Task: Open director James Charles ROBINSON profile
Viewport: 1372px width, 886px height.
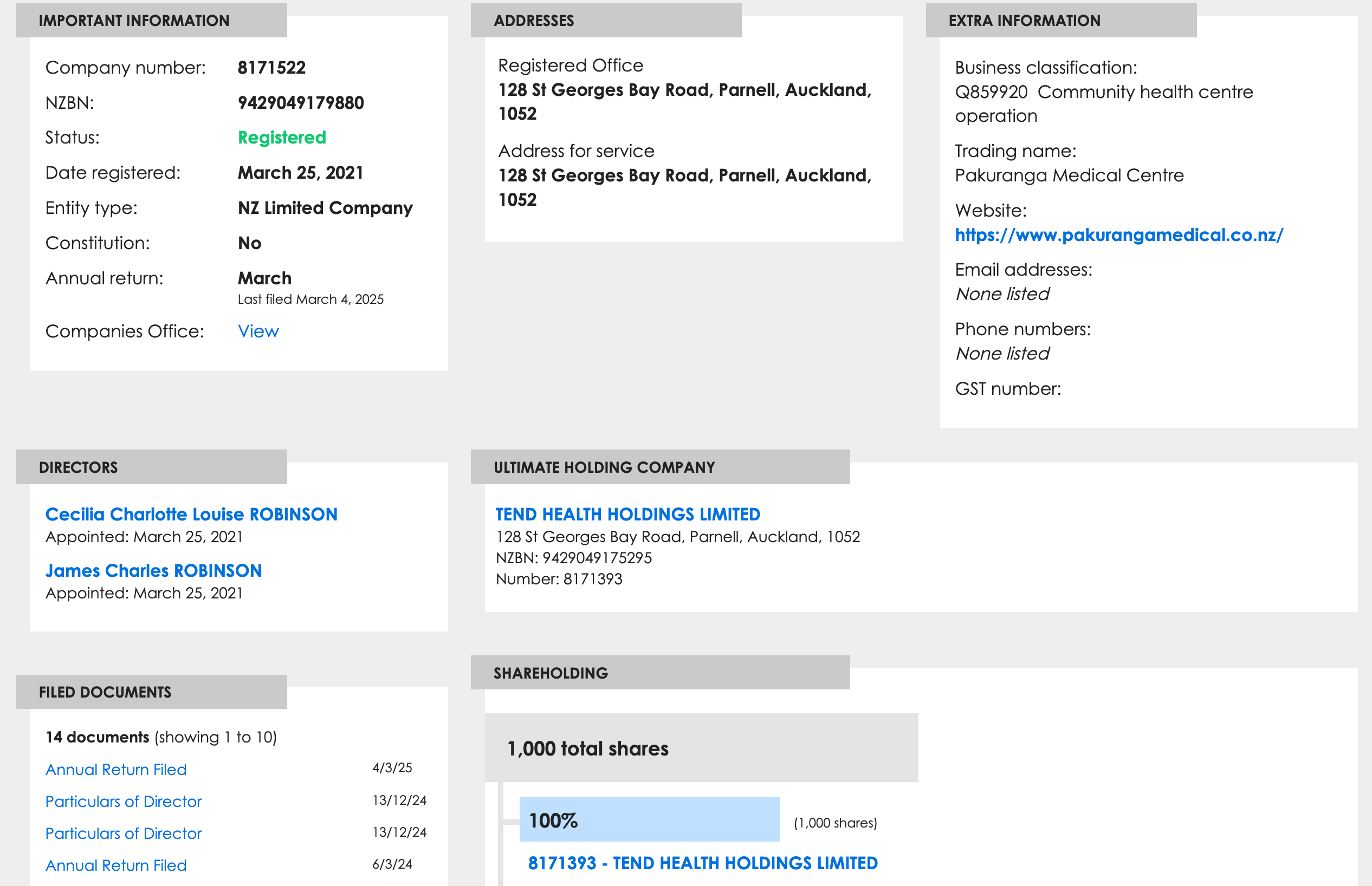Action: [153, 570]
